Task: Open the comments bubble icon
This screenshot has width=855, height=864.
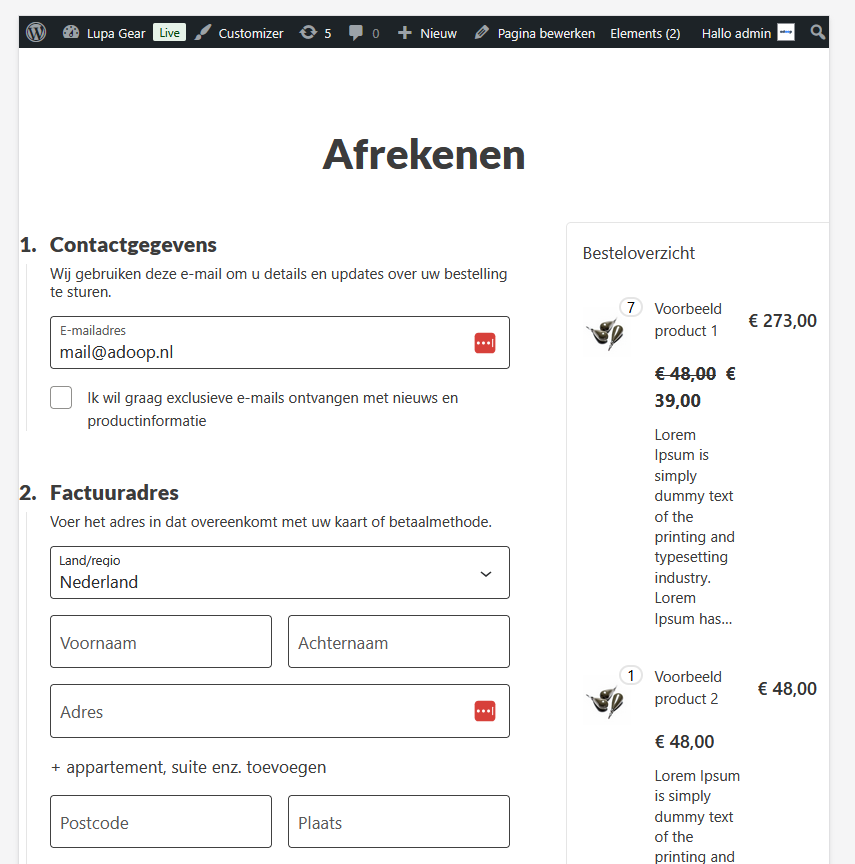Action: coord(356,33)
